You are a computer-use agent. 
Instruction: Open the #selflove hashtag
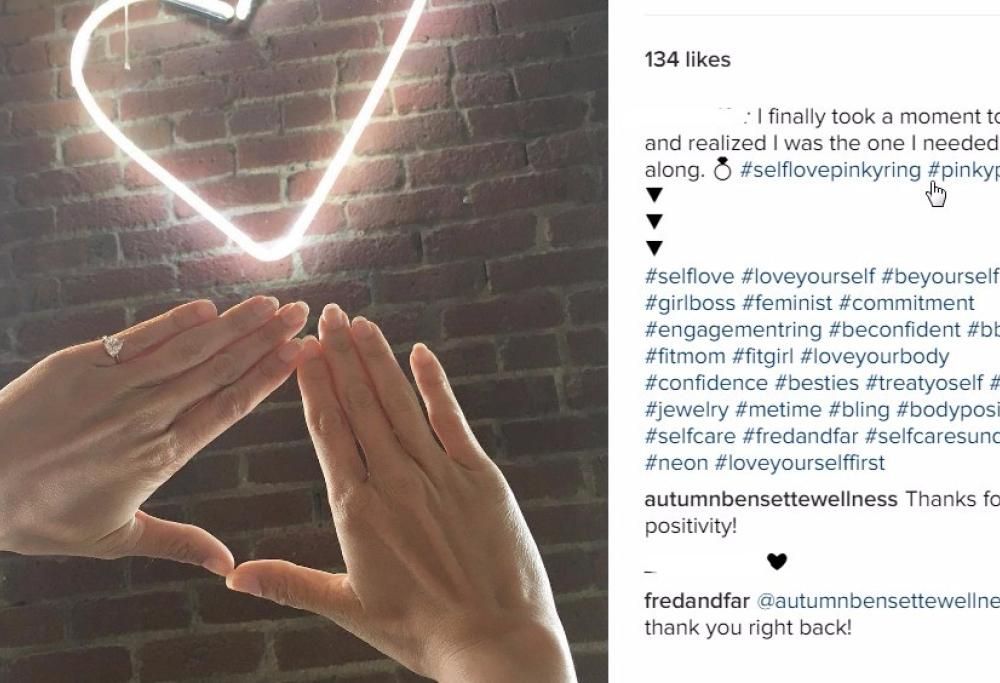pos(689,276)
